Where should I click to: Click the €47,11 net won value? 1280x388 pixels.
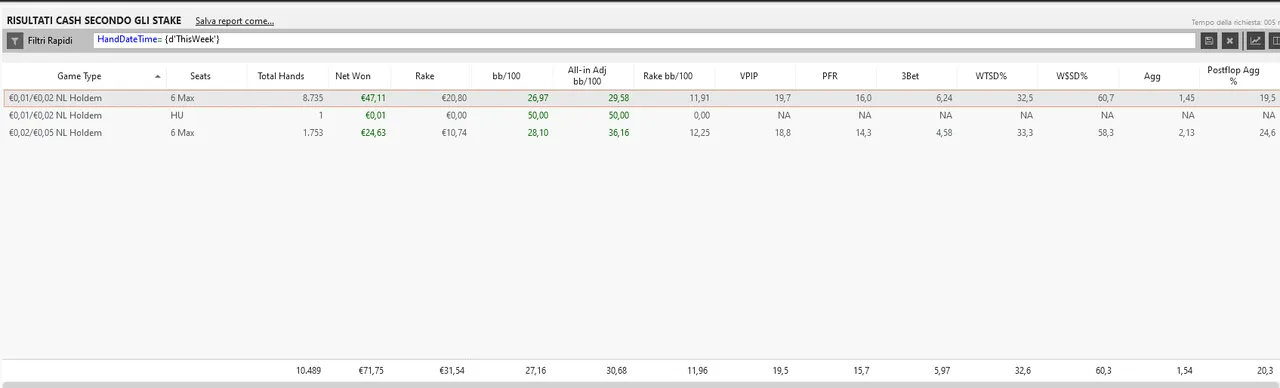pos(373,98)
